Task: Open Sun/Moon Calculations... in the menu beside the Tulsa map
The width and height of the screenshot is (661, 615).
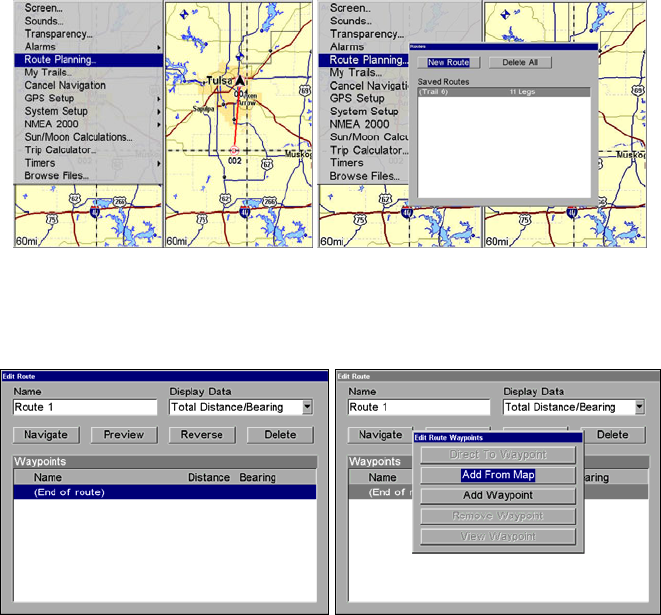Action: [78, 137]
